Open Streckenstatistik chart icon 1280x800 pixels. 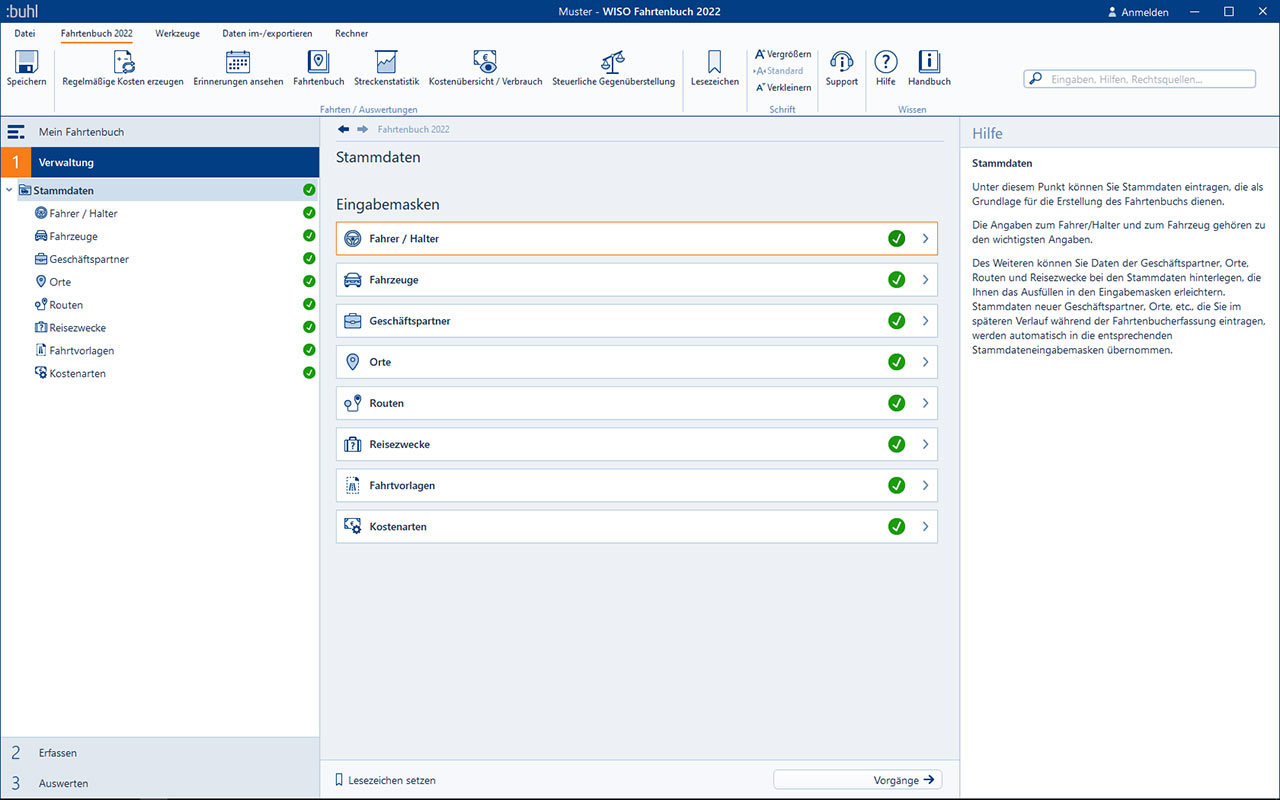tap(386, 62)
